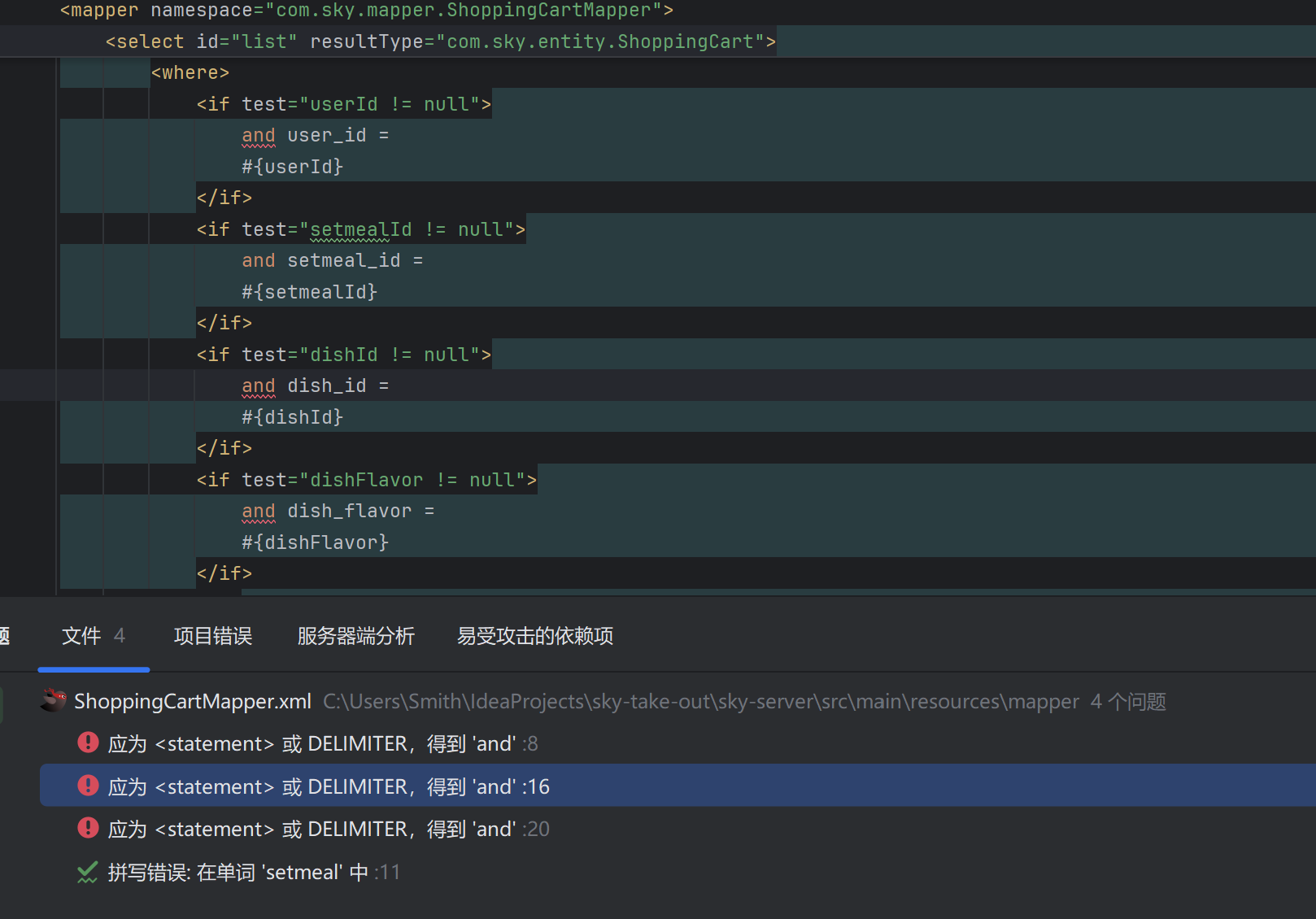1316x919 pixels.
Task: Click the underlined 'and' before dish_id
Action: pyautogui.click(x=259, y=385)
